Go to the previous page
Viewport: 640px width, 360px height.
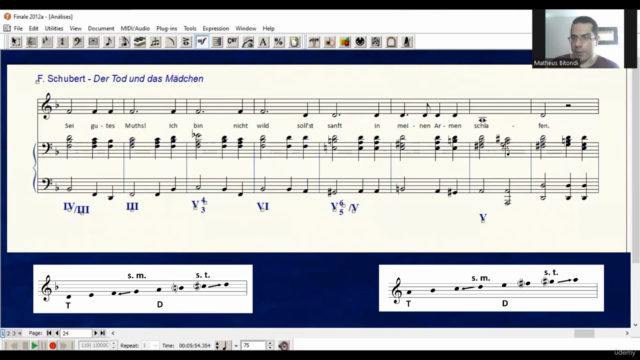(x=57, y=333)
